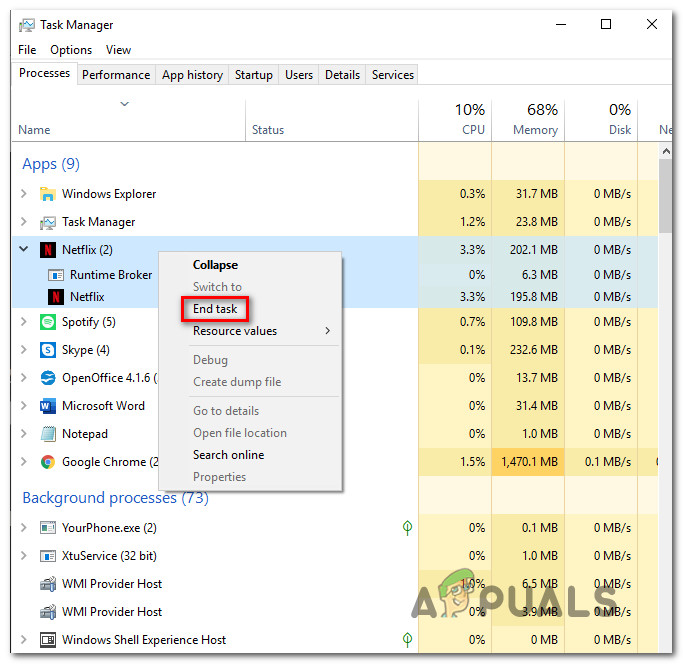Click the second WMI Provider Host icon
Viewport: 683px width, 664px height.
[x=47, y=612]
